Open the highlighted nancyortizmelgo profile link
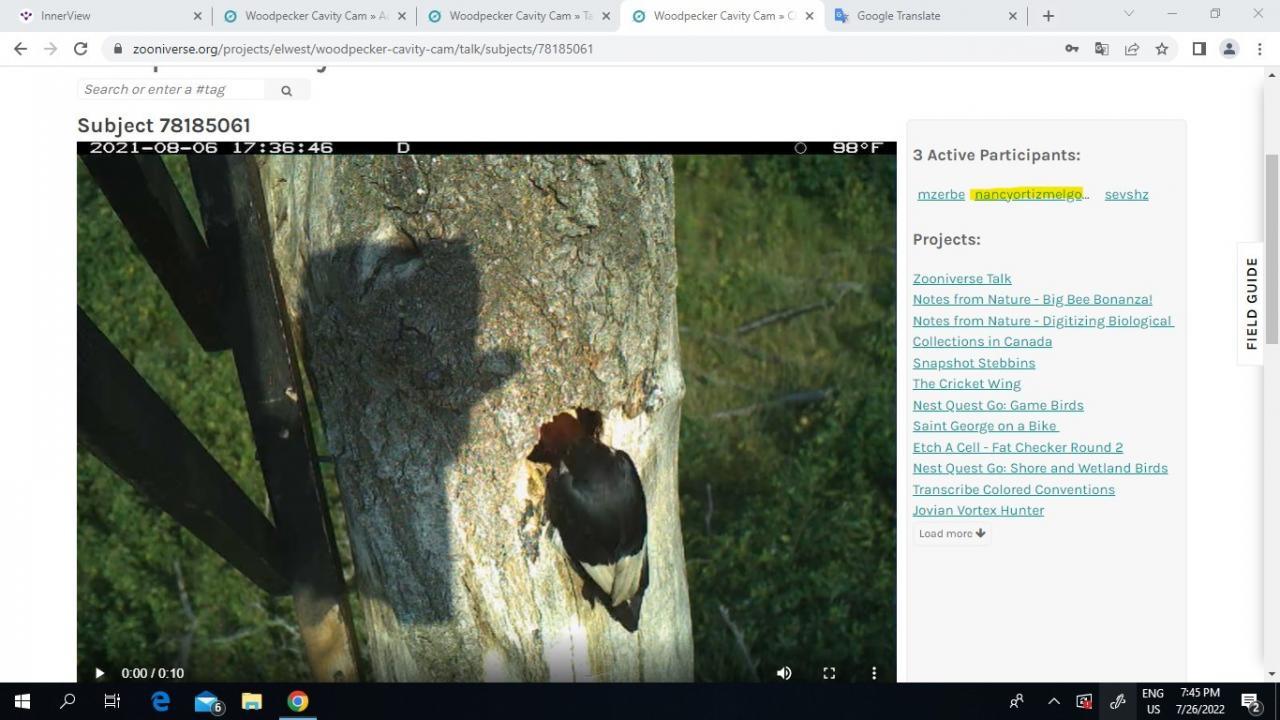This screenshot has width=1280, height=720. point(1030,194)
